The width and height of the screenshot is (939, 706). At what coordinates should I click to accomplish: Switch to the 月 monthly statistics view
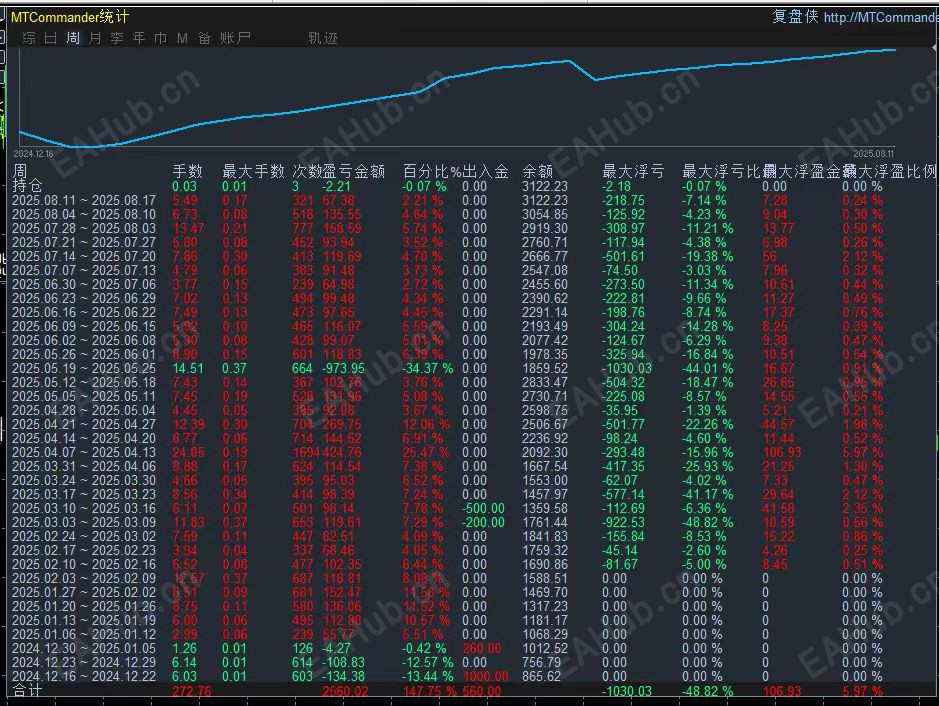pos(95,37)
